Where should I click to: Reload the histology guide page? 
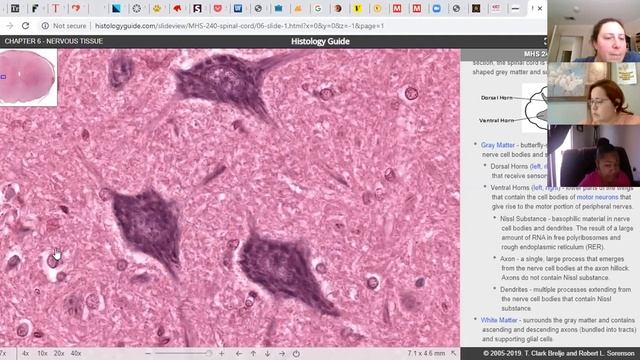(x=25, y=26)
